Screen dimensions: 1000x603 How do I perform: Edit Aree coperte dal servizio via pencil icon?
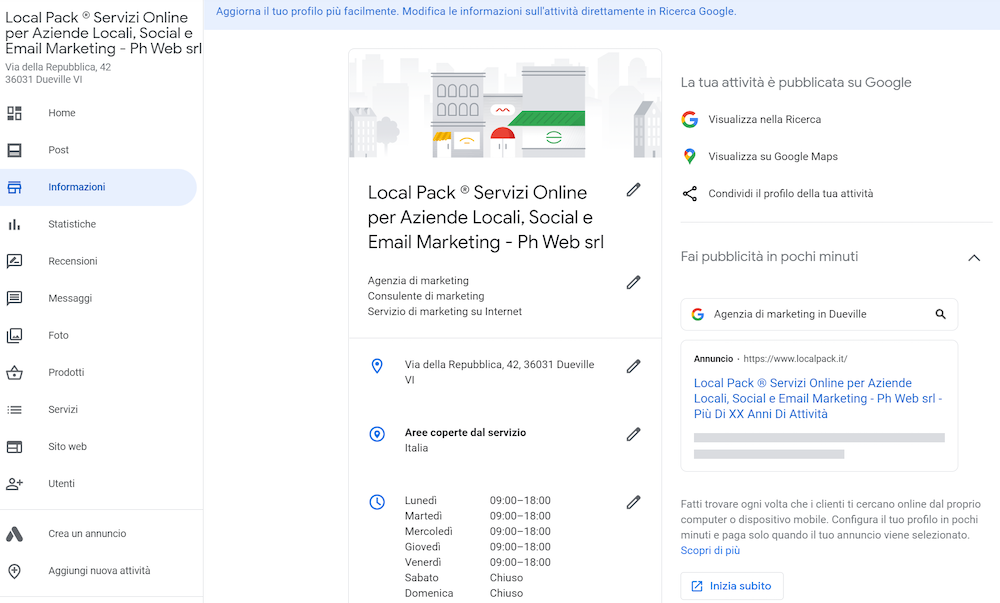(x=633, y=434)
